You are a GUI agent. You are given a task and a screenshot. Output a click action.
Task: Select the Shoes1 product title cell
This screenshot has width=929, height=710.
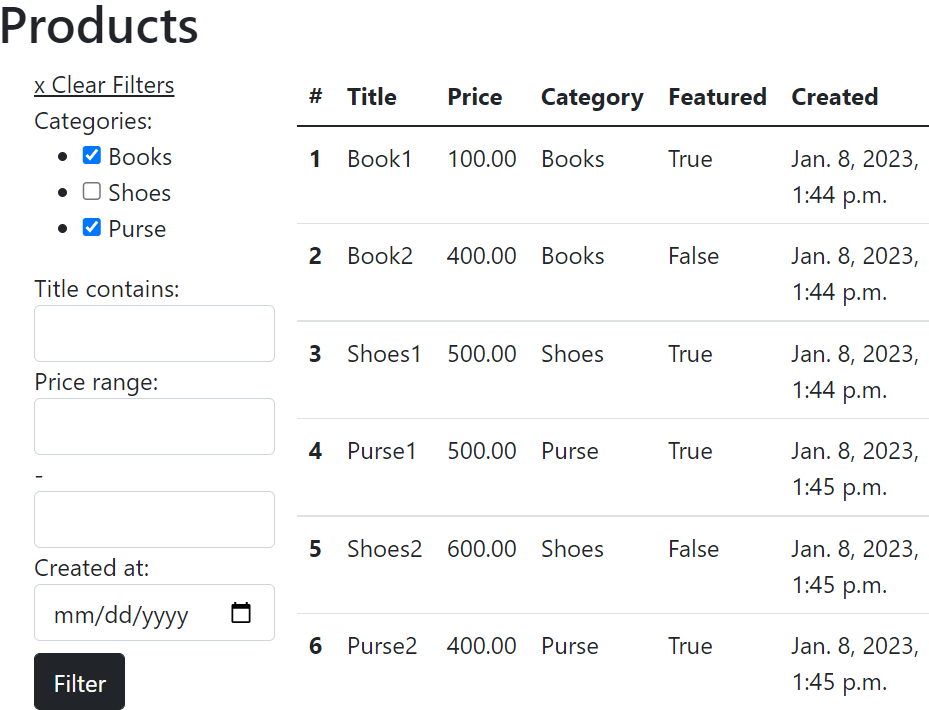(x=384, y=354)
